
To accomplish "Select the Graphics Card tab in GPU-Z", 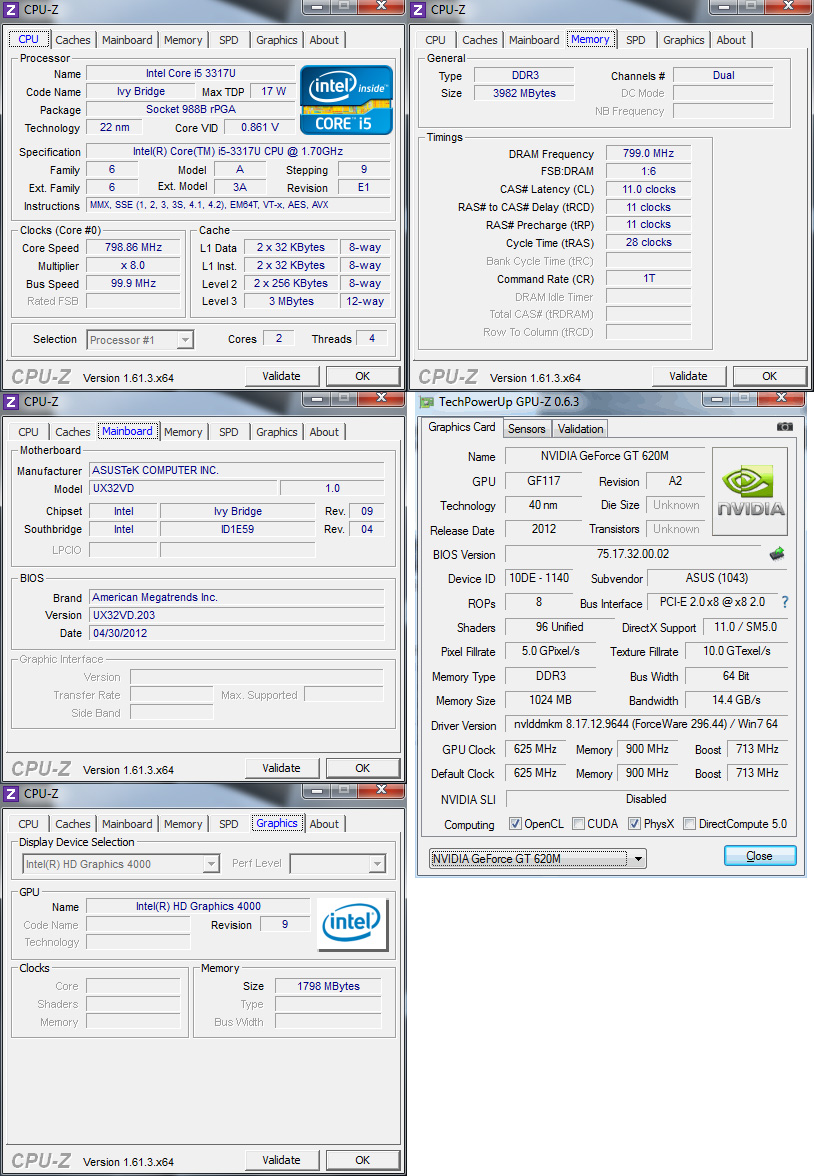I will point(461,427).
